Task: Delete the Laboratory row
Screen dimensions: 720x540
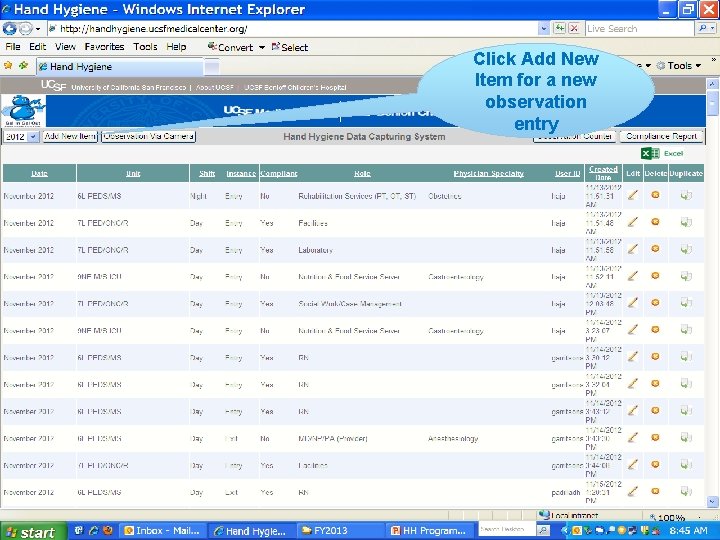Action: 655,248
